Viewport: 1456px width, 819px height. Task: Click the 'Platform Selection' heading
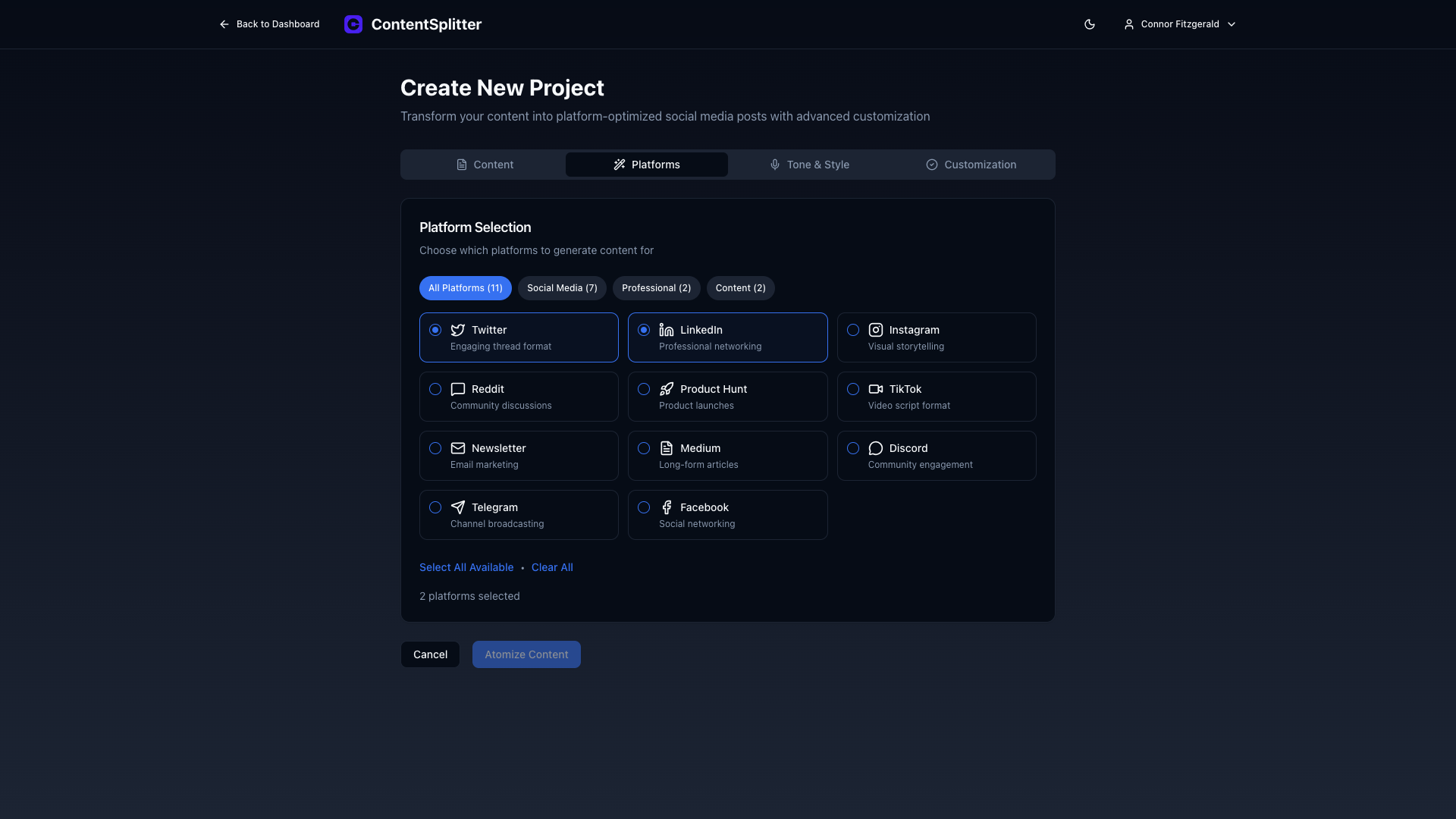tap(475, 227)
